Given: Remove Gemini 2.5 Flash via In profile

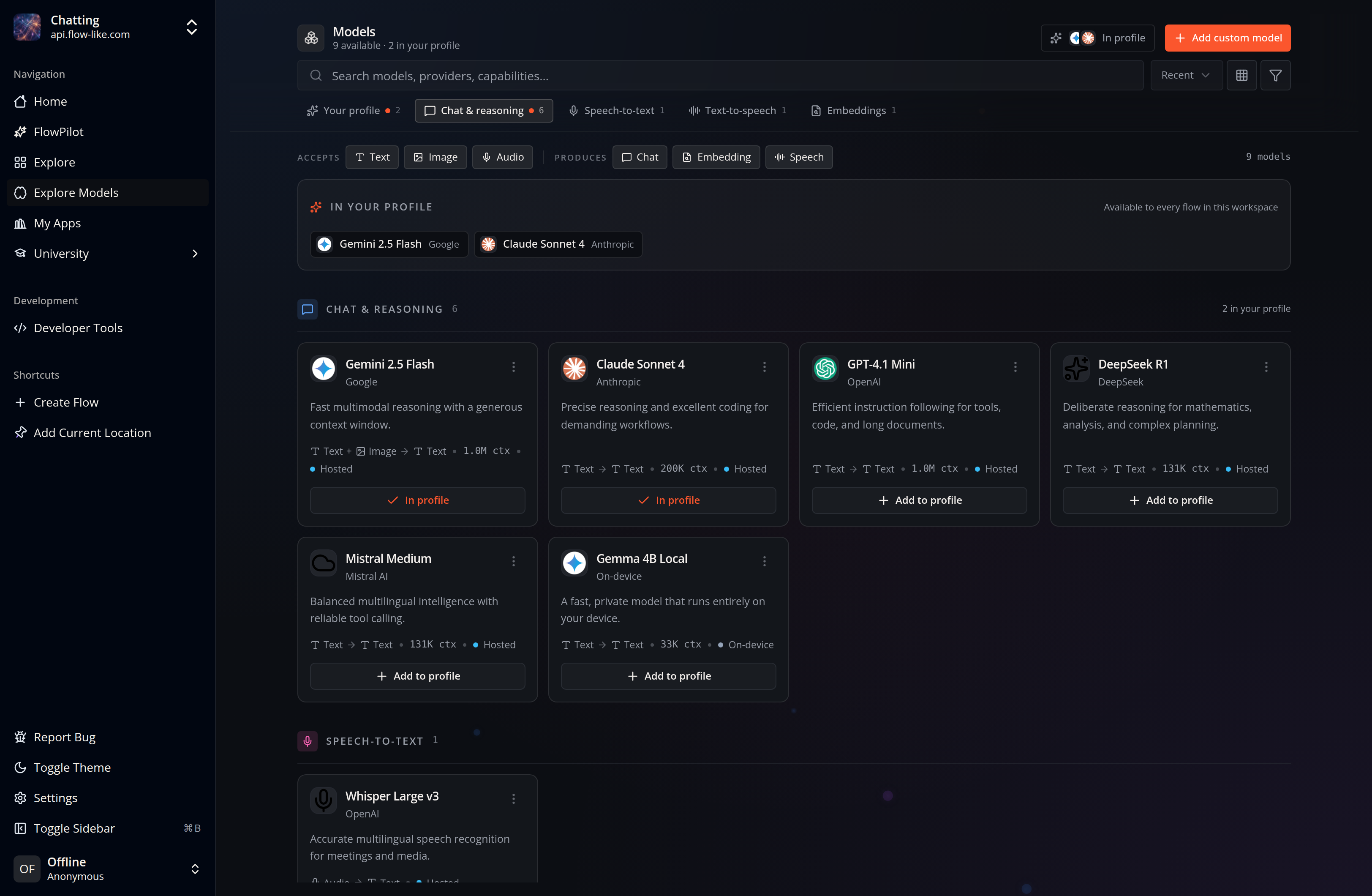Looking at the screenshot, I should pos(417,500).
